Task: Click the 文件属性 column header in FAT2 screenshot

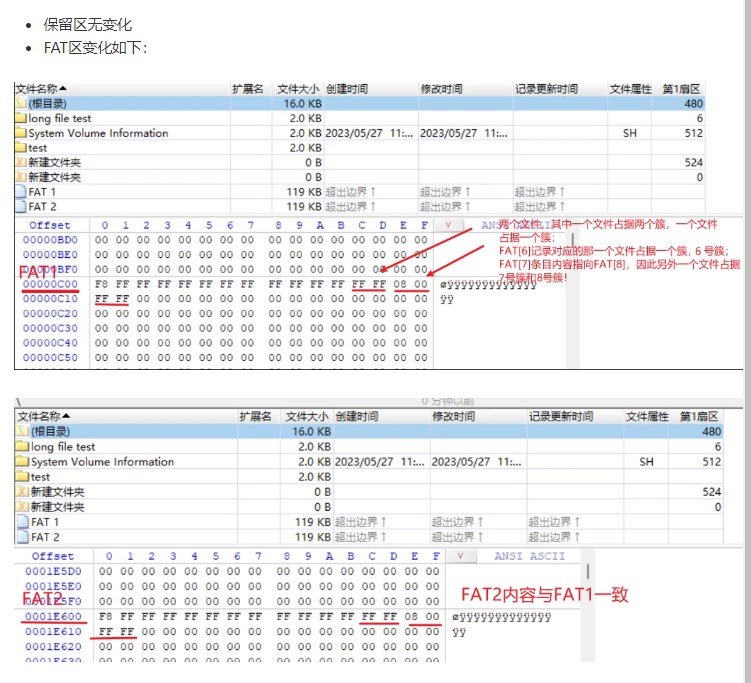Action: (647, 416)
